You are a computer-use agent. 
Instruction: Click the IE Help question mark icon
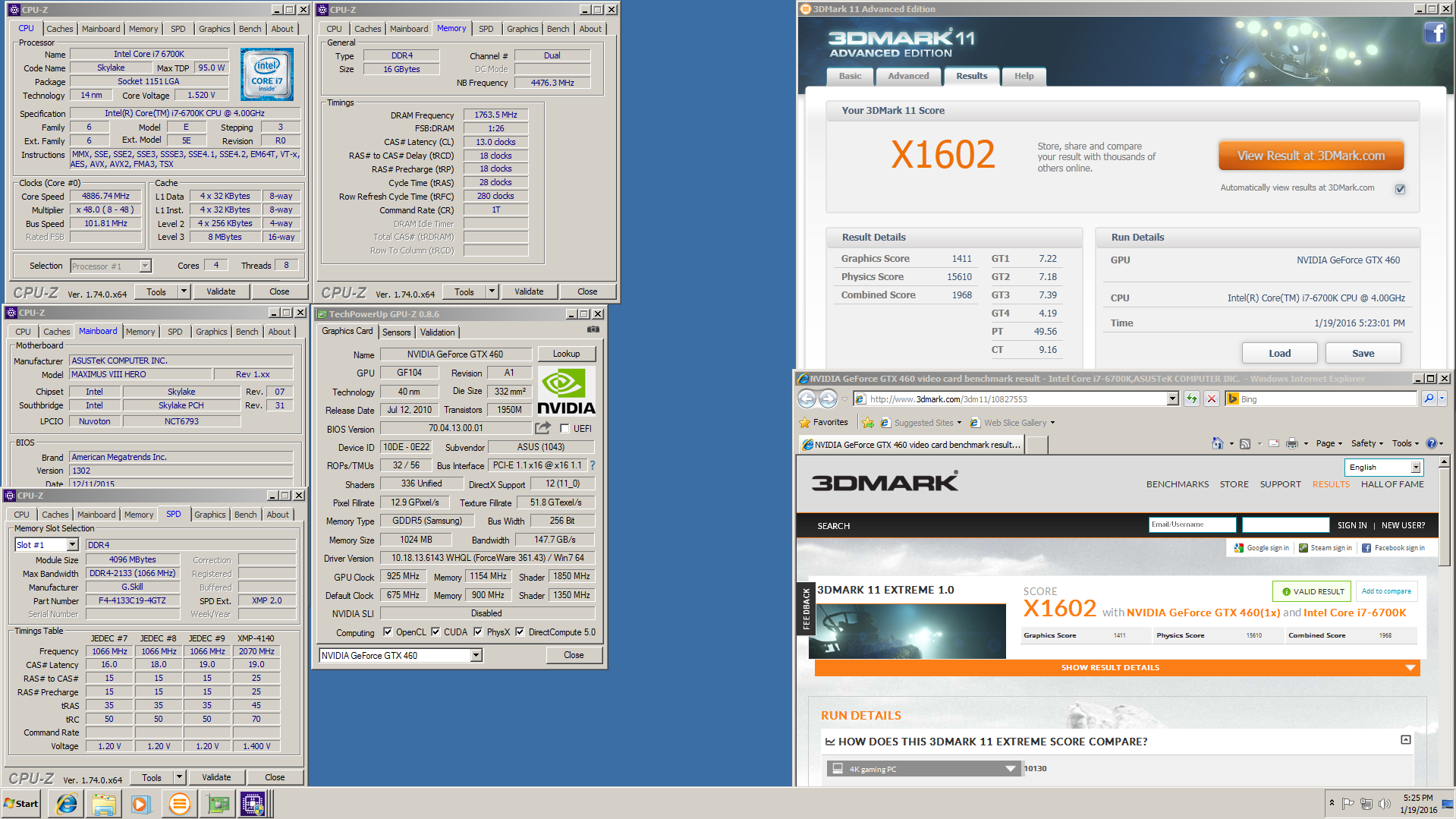(1431, 443)
